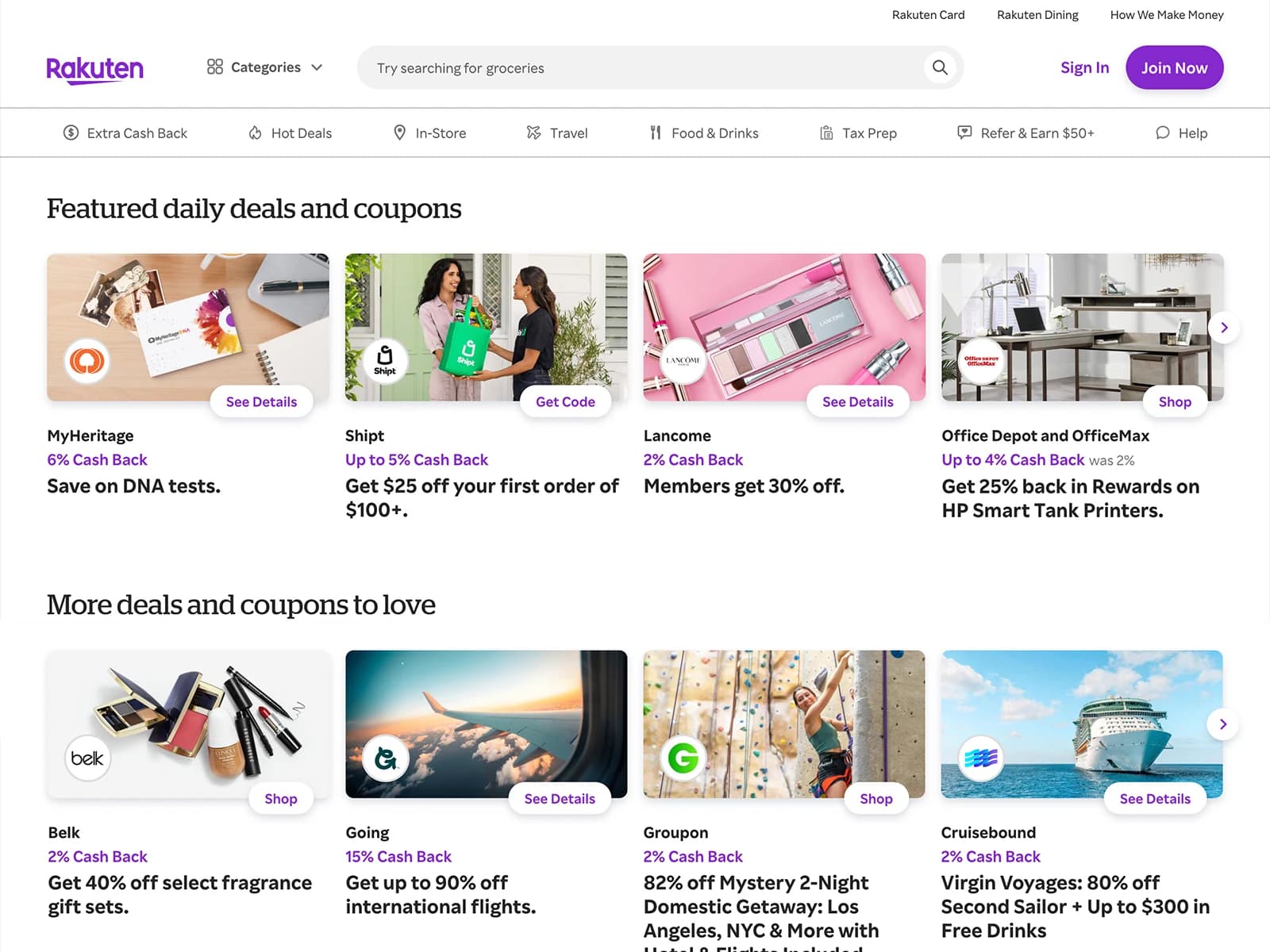Viewport: 1270px width, 952px height.
Task: Click the Rakuten logo
Action: pos(94,68)
